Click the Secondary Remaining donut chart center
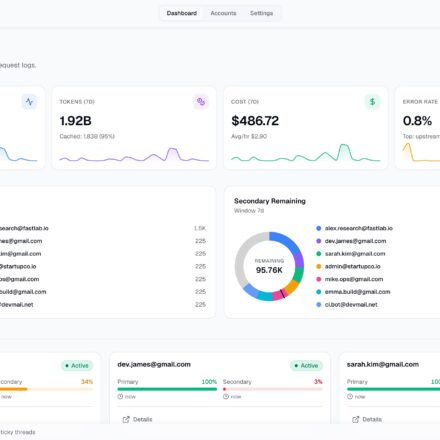This screenshot has height=440, width=440. click(x=269, y=266)
